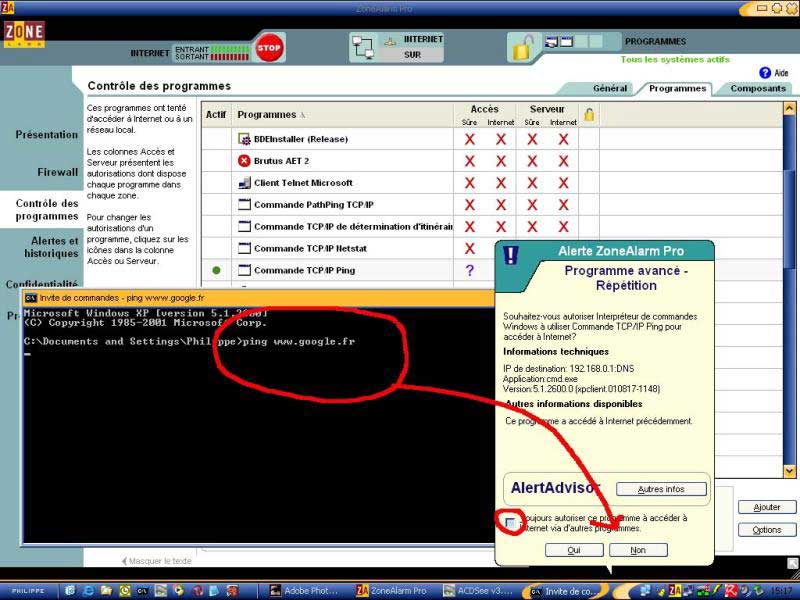
Task: Open the Firewall section in sidebar
Action: (x=57, y=172)
